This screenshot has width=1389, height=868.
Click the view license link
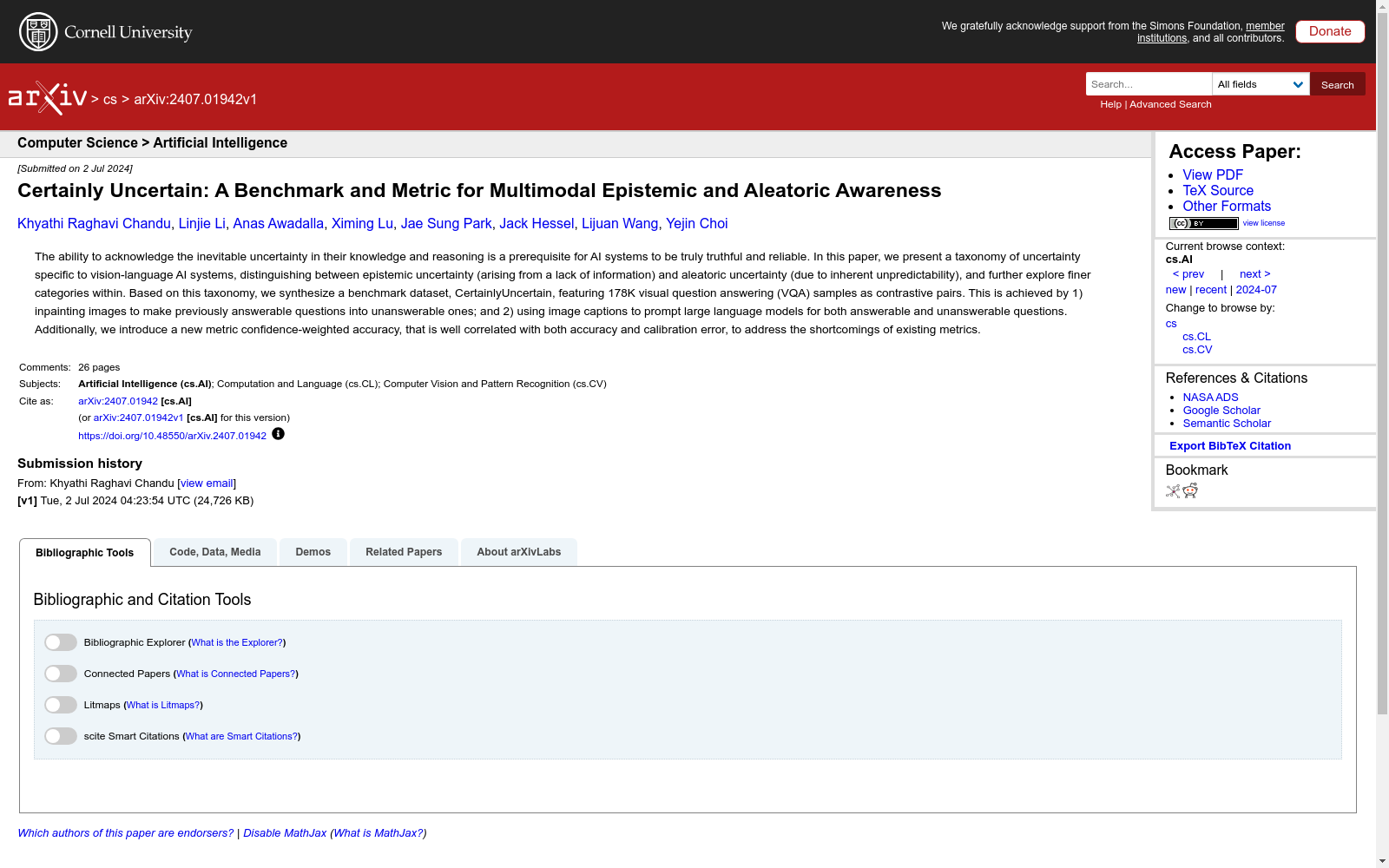(1264, 223)
